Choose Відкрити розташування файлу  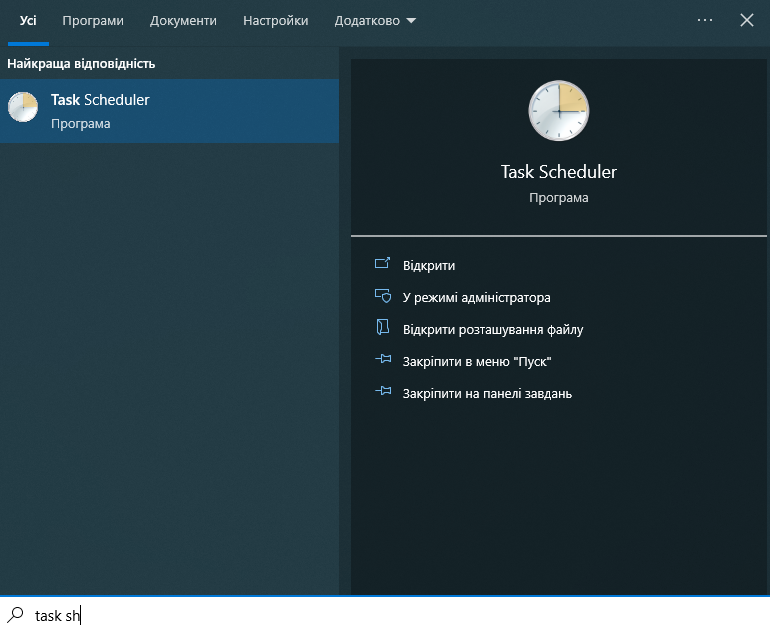coord(493,329)
